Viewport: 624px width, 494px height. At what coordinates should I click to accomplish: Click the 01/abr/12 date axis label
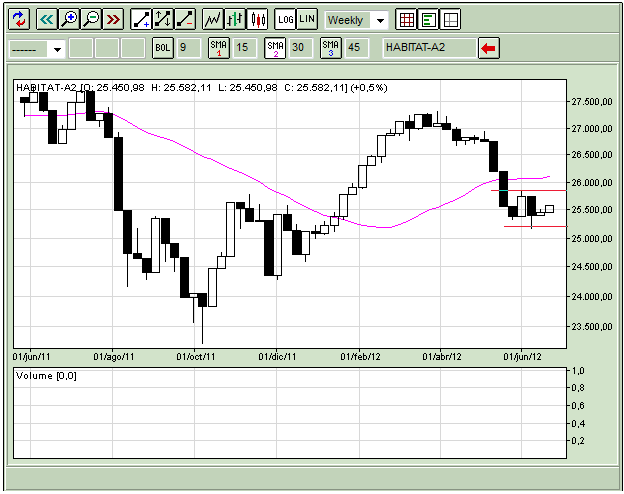pyautogui.click(x=442, y=357)
